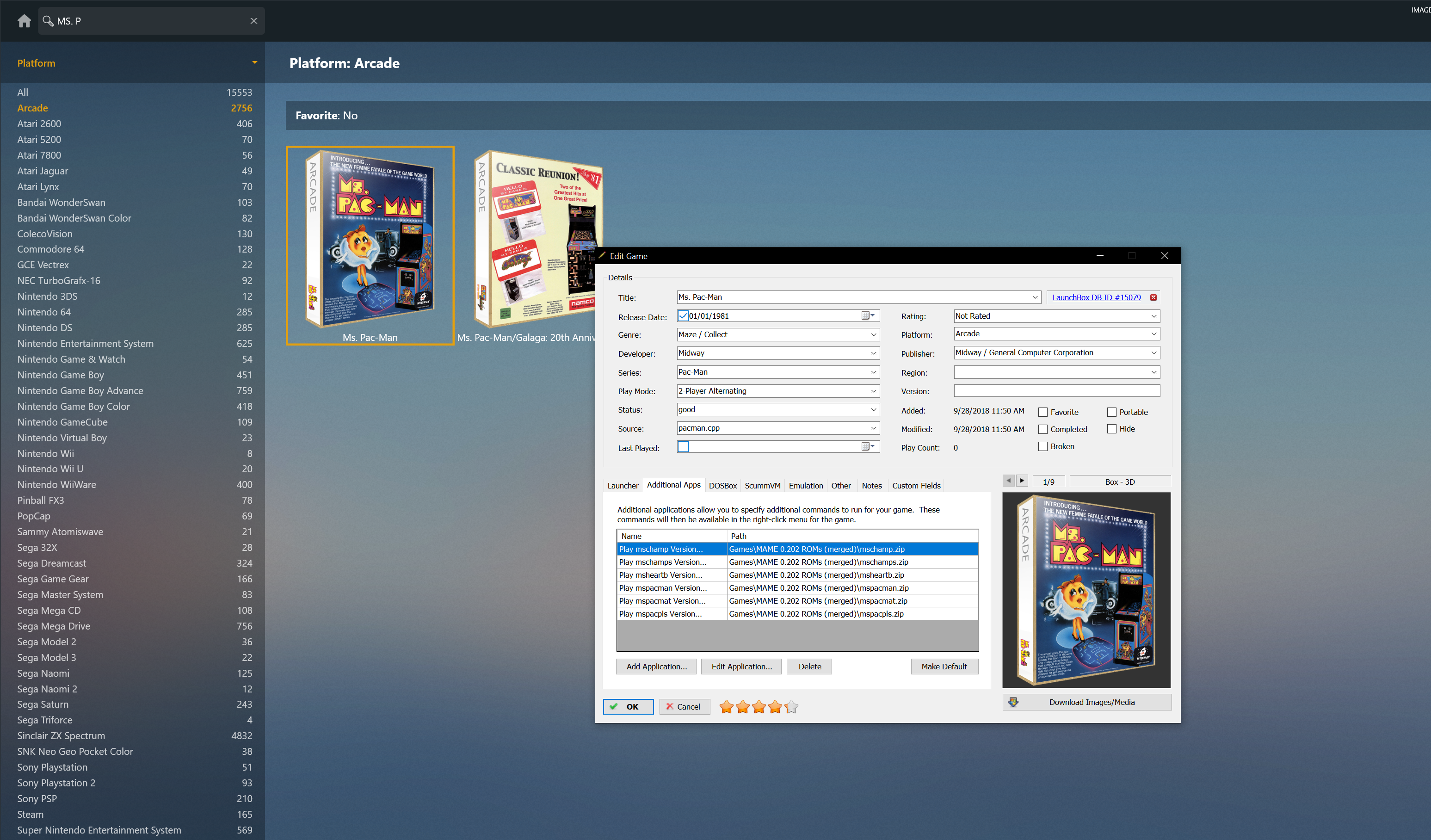Click the Delete button
This screenshot has height=840, width=1431.
(x=809, y=667)
